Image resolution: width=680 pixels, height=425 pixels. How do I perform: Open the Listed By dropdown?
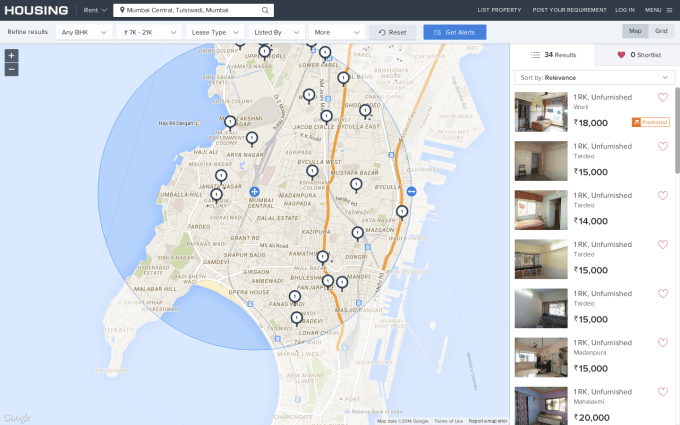click(x=276, y=33)
